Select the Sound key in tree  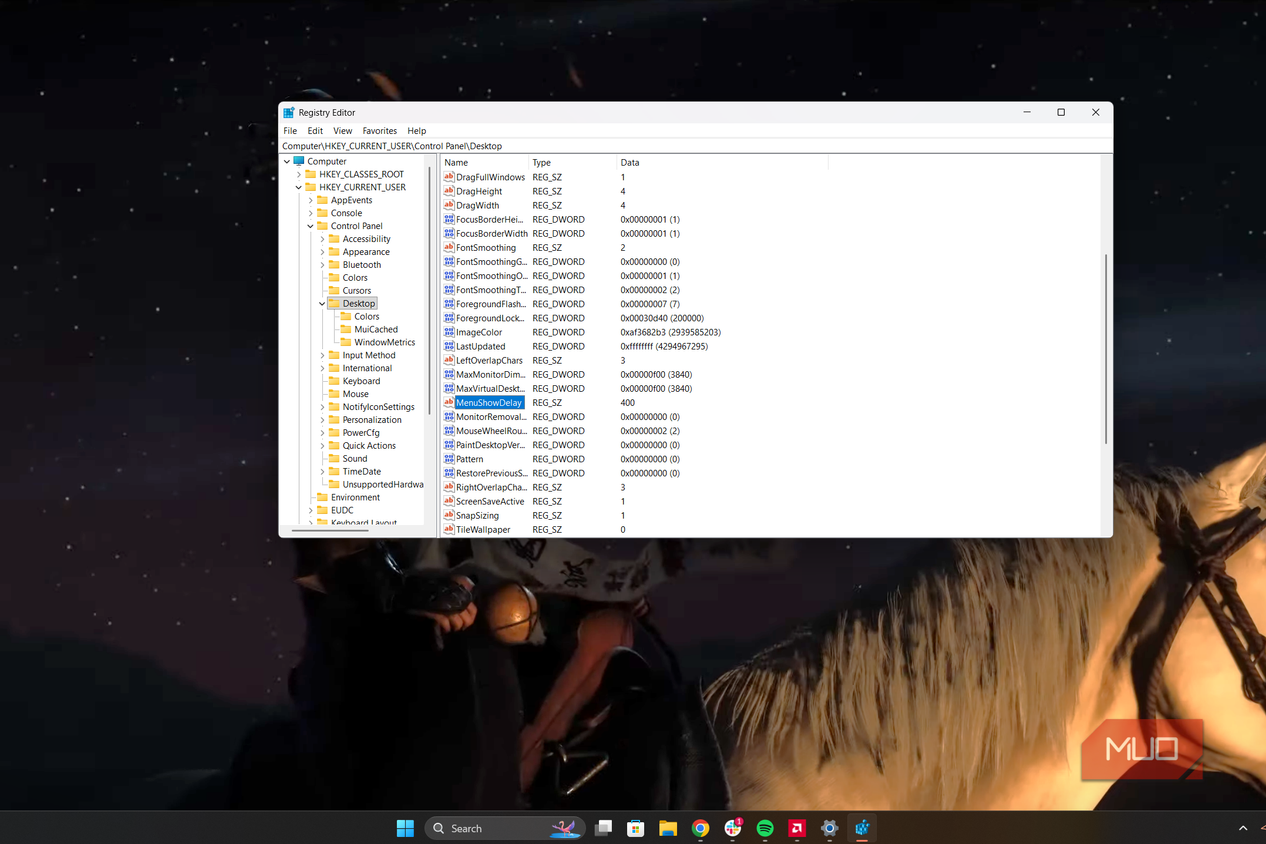355,459
